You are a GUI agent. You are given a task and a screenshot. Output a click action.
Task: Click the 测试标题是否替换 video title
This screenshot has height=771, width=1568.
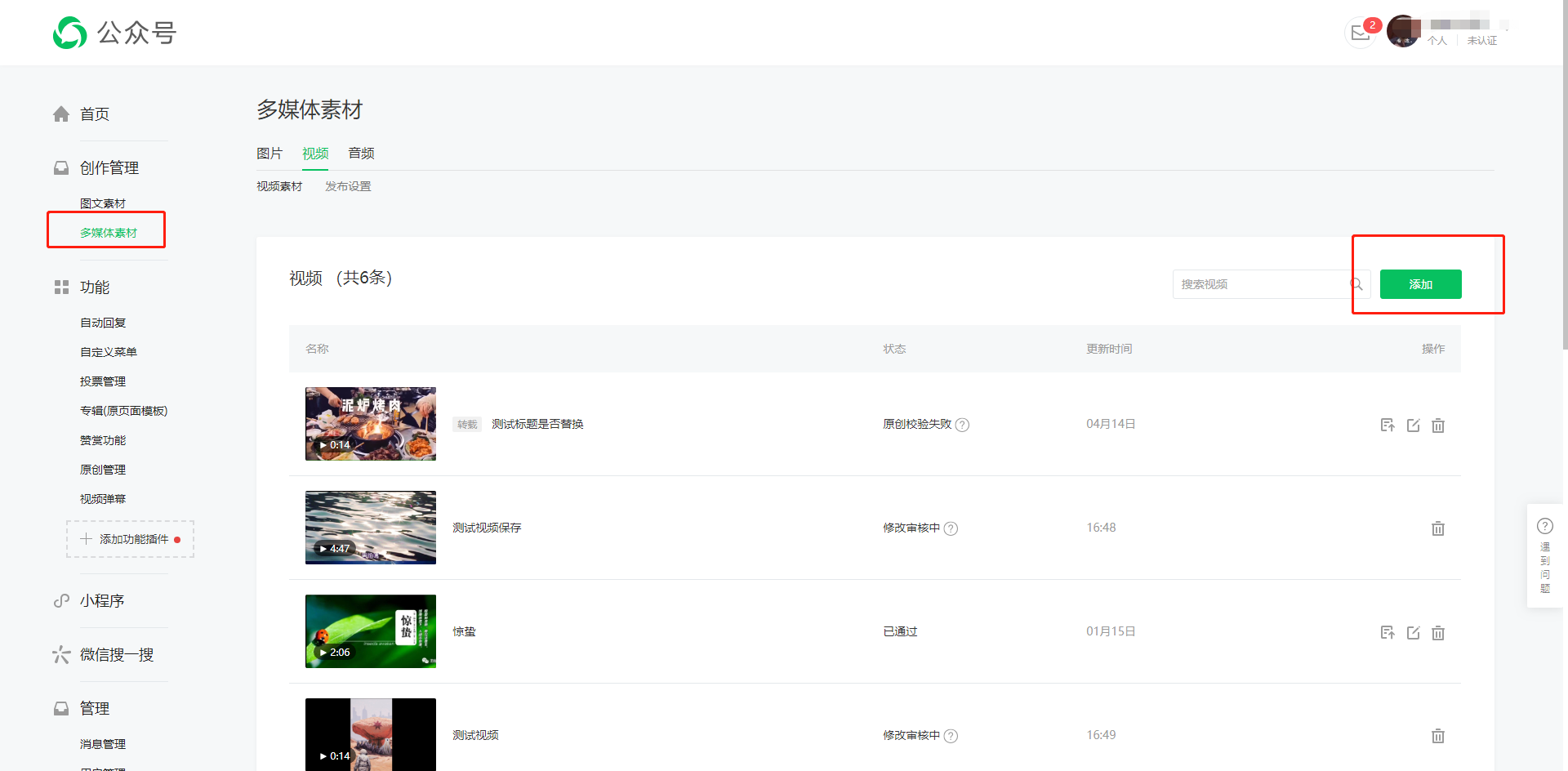point(537,424)
